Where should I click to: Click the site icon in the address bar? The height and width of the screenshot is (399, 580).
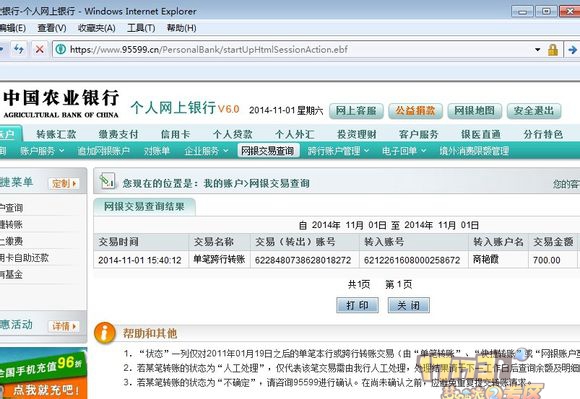pyautogui.click(x=61, y=49)
